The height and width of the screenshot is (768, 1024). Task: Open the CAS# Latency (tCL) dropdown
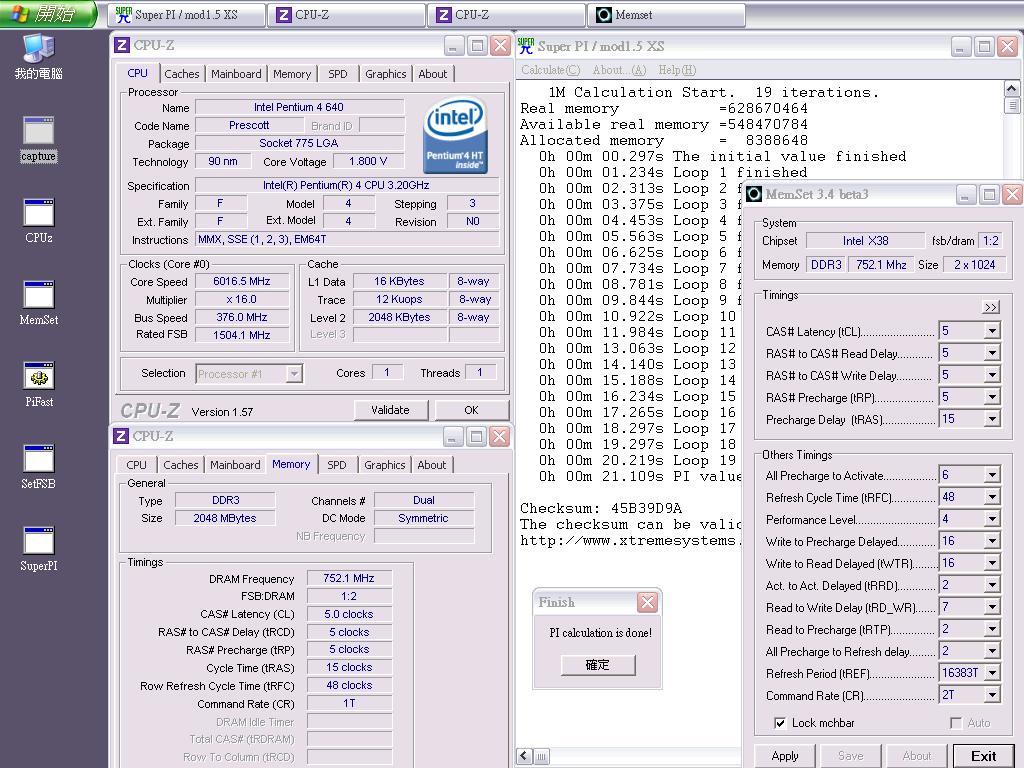click(992, 331)
